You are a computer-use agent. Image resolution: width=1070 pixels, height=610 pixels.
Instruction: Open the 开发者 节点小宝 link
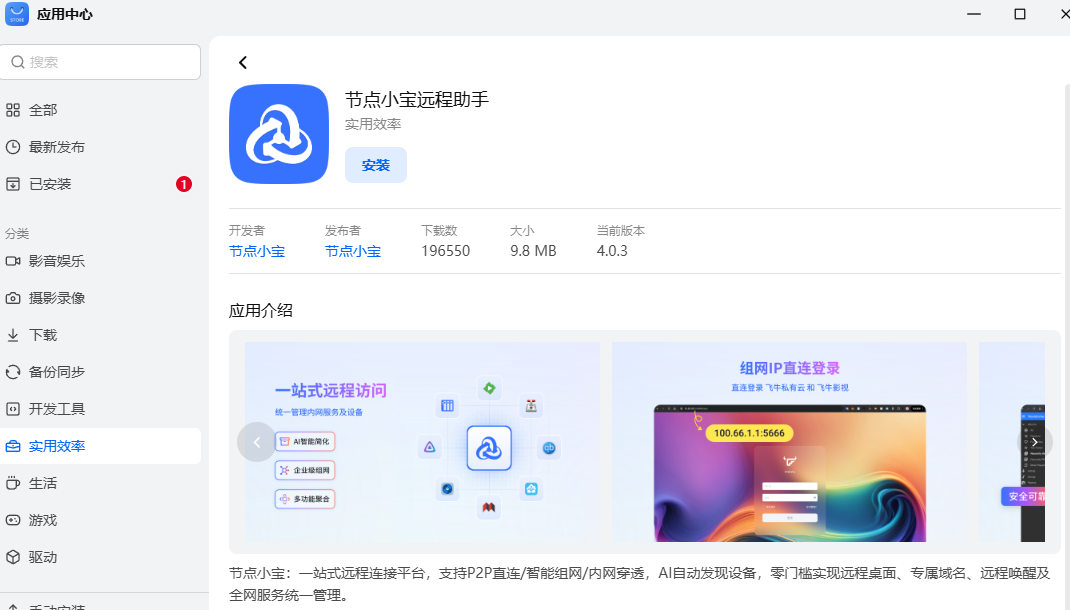pyautogui.click(x=257, y=251)
